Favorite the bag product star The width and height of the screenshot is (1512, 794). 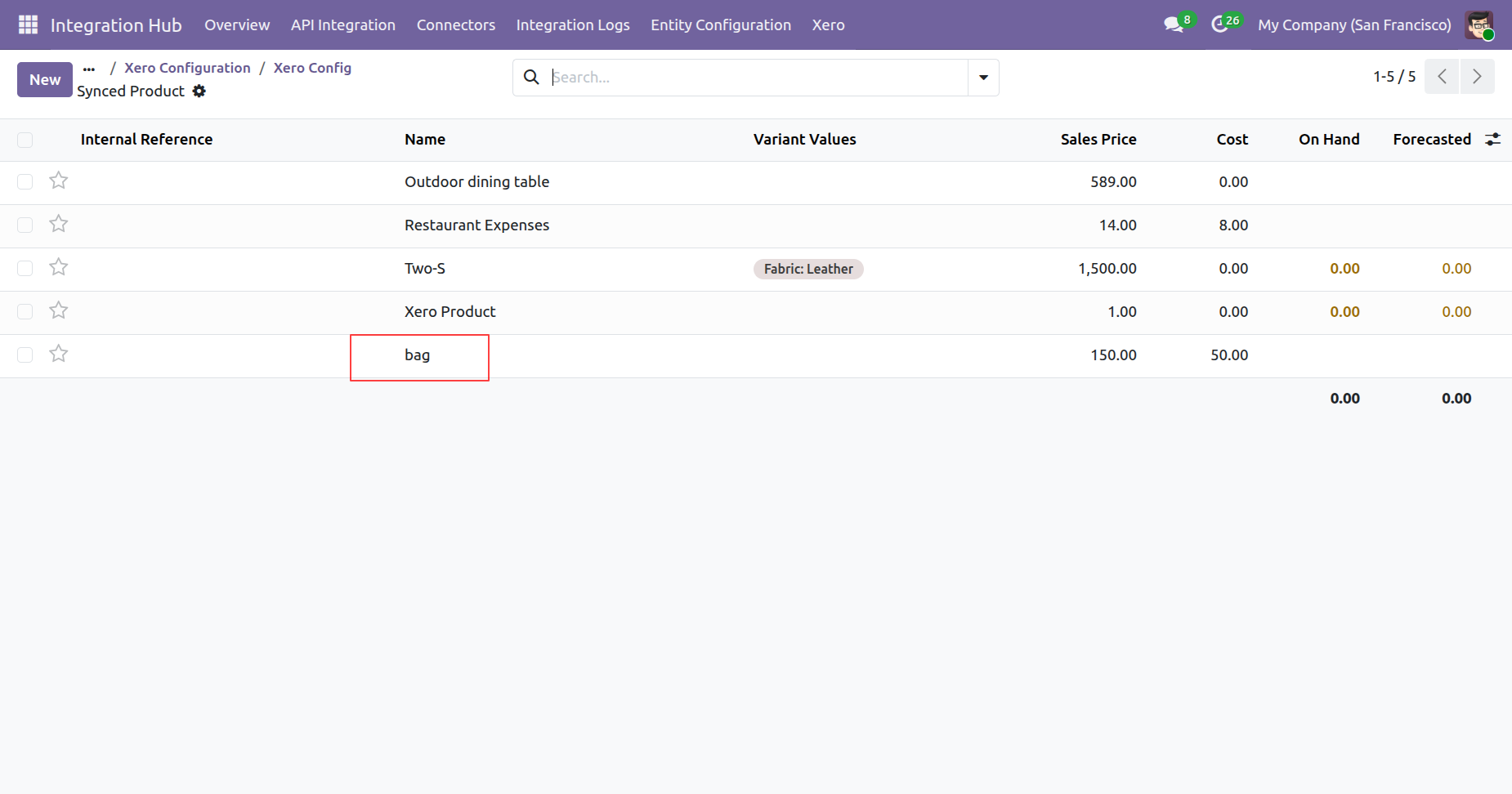pyautogui.click(x=58, y=354)
